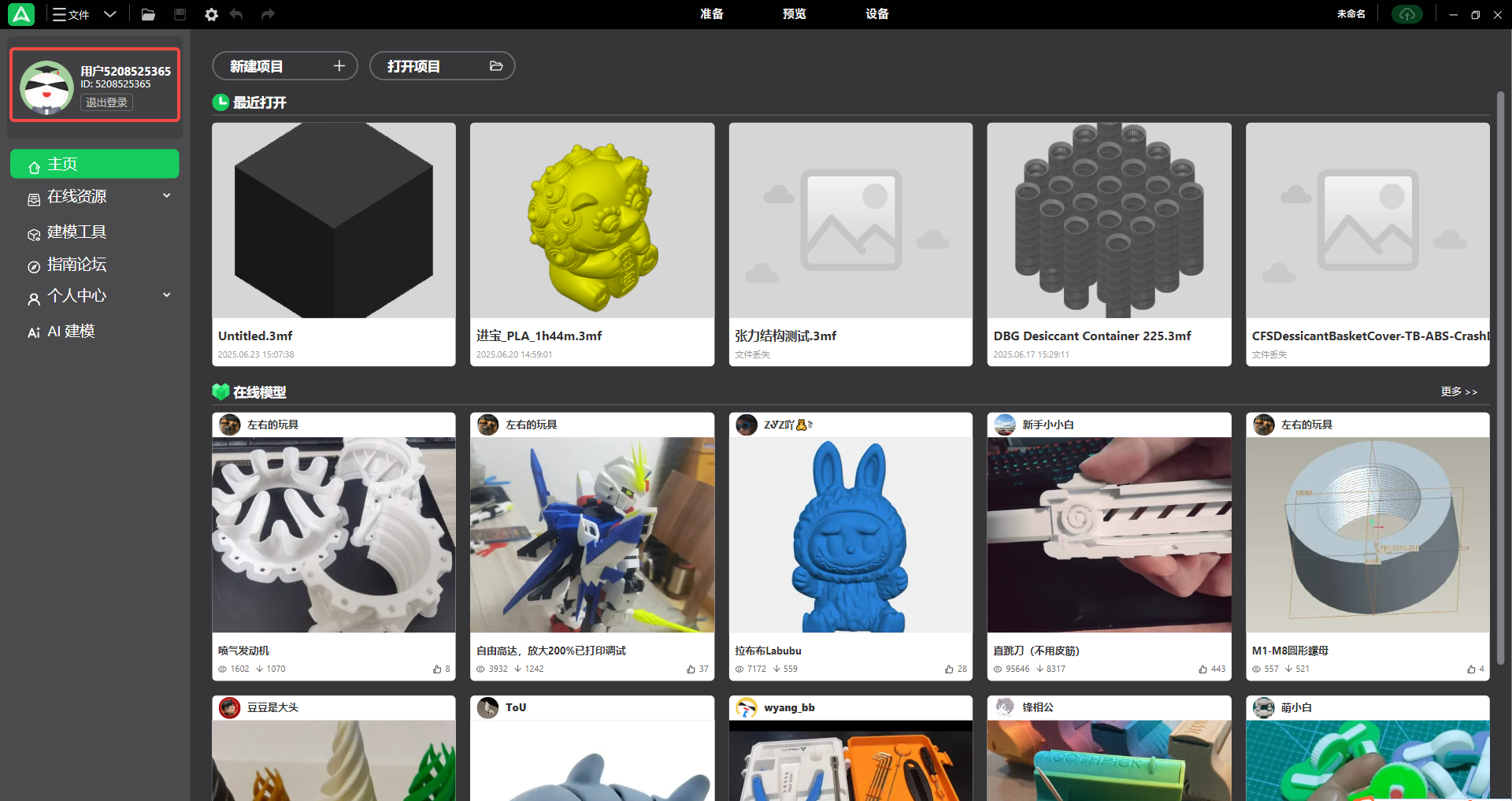Open the M1-M8圆形螺母 model image
This screenshot has width=1512, height=801.
tap(1368, 535)
